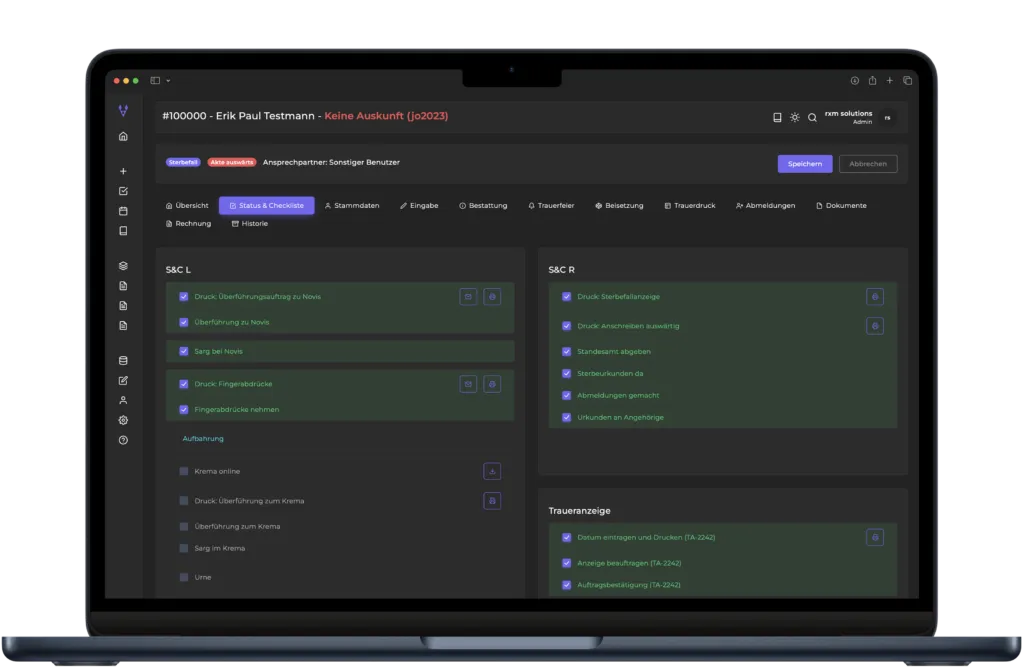The height and width of the screenshot is (668, 1024).
Task: Open the help question mark icon
Action: pyautogui.click(x=123, y=440)
